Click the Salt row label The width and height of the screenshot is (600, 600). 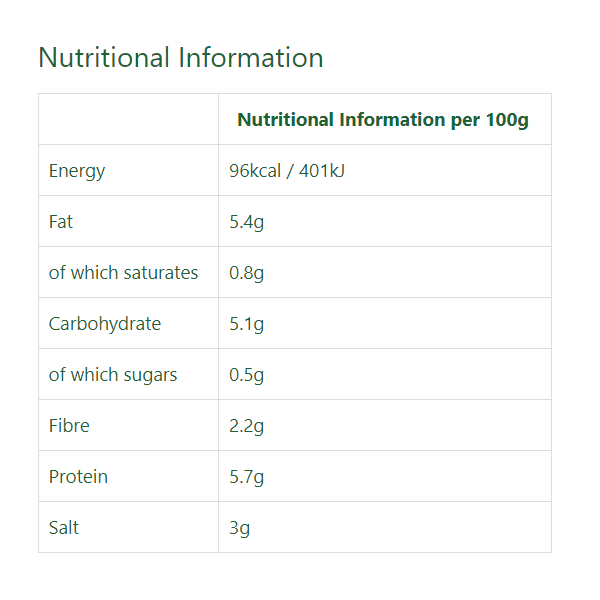click(64, 528)
